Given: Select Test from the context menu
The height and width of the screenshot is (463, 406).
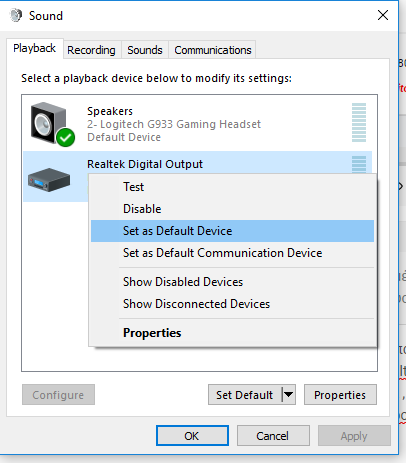Looking at the screenshot, I should 232,187.
